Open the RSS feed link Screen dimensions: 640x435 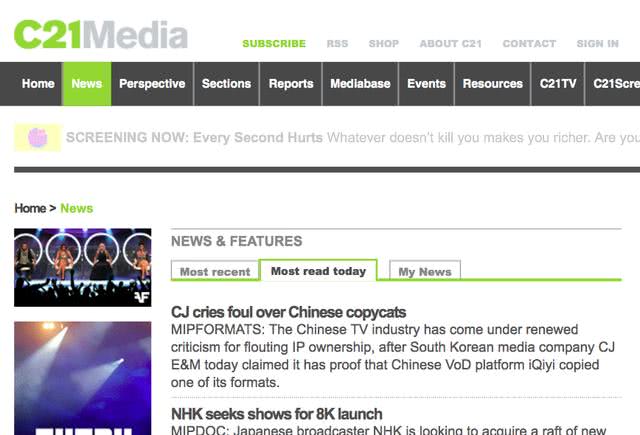pos(337,44)
